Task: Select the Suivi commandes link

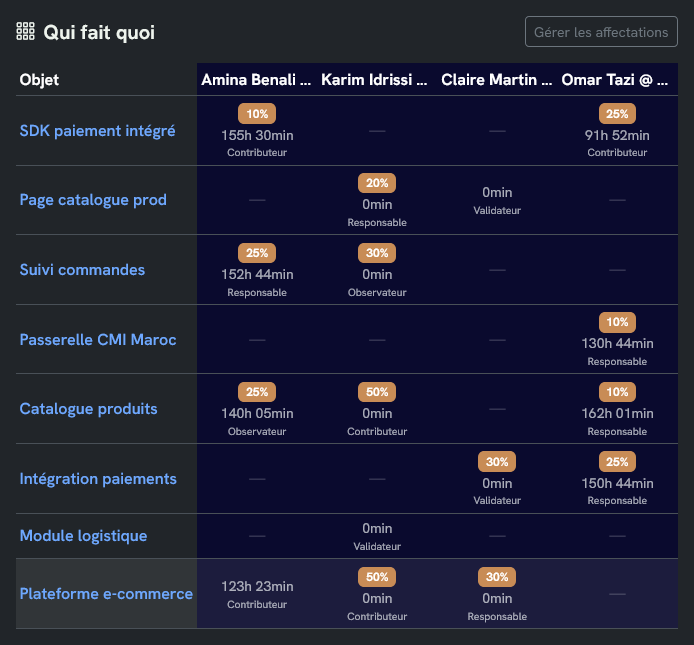Action: point(82,270)
